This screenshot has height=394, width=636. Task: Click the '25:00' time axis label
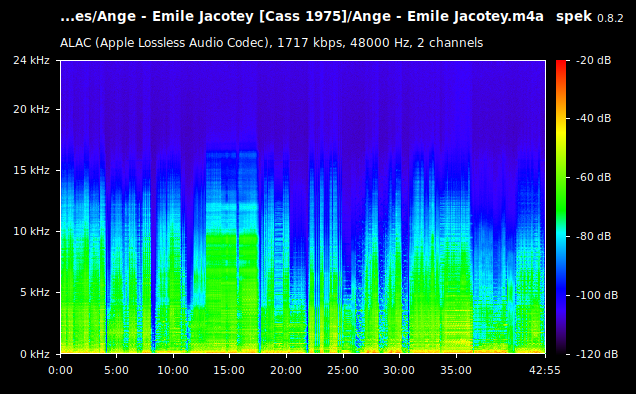pos(343,370)
